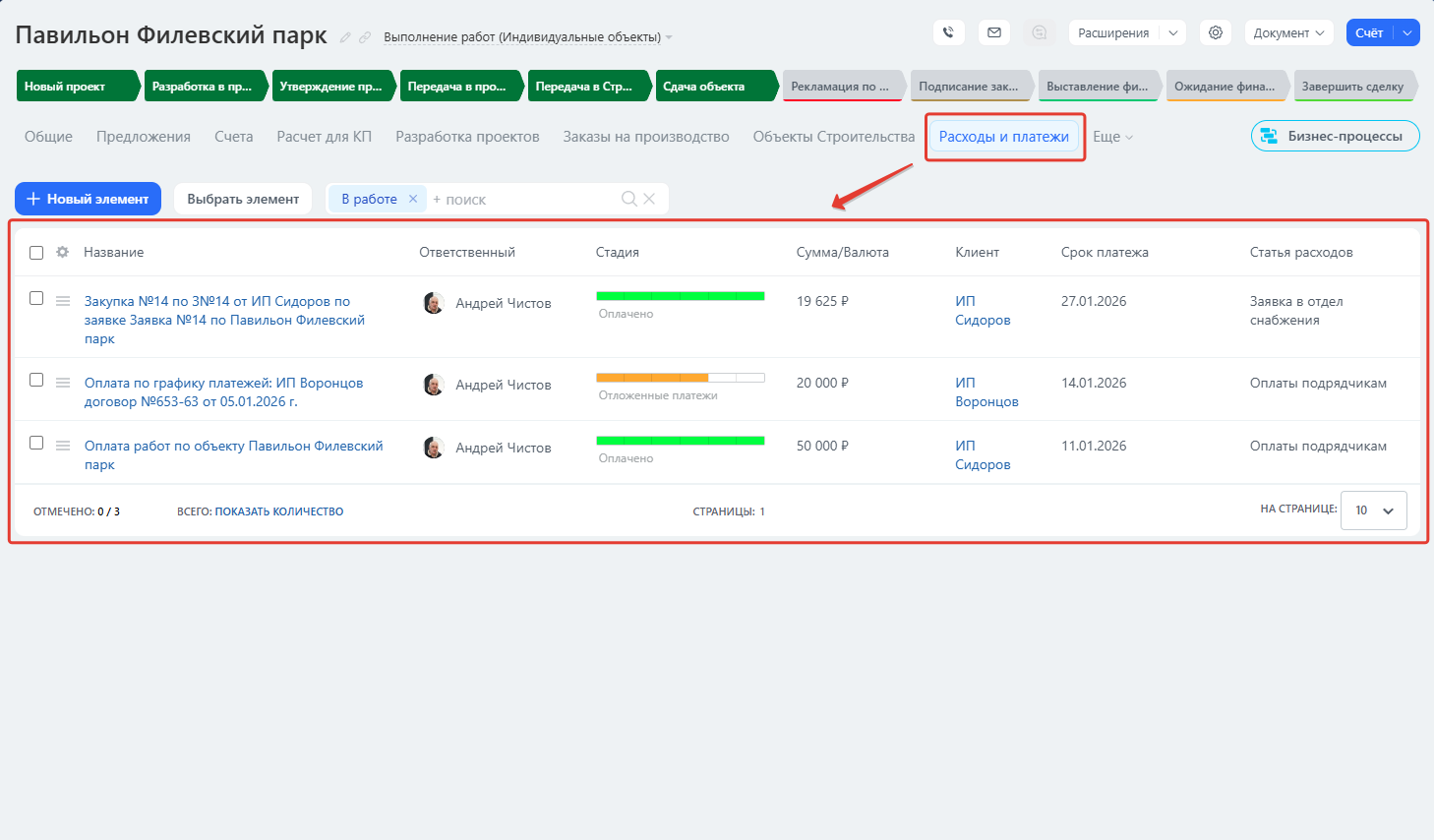Click ПОКАЗАТЬ КОЛИЧЕСТВО link
1434x840 pixels.
click(279, 511)
